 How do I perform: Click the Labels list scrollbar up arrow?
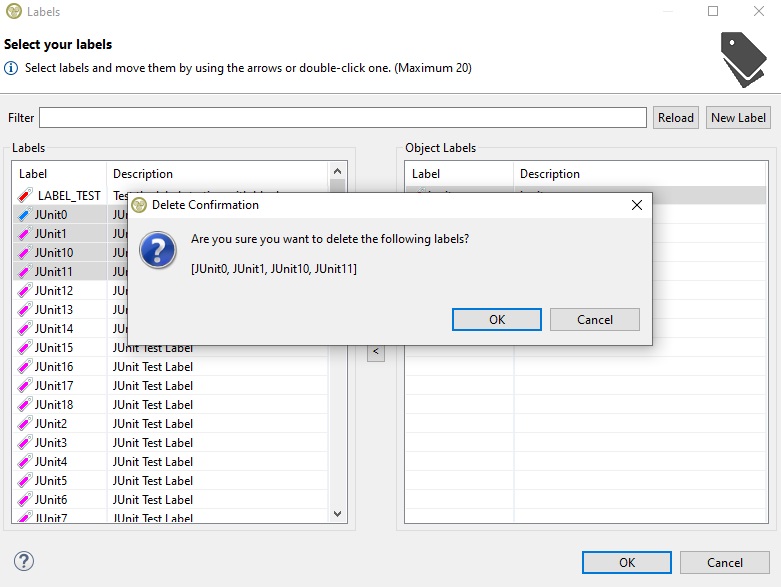click(x=338, y=172)
